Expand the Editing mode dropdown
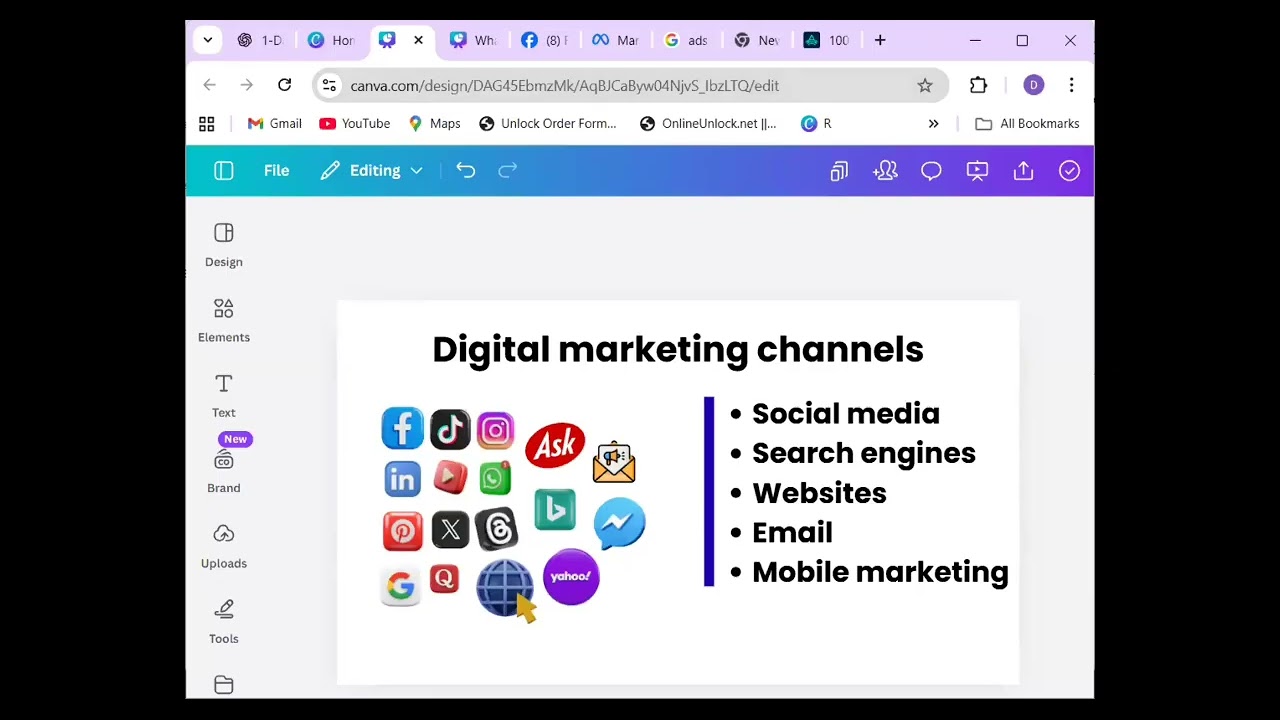Viewport: 1280px width, 720px height. (x=372, y=171)
